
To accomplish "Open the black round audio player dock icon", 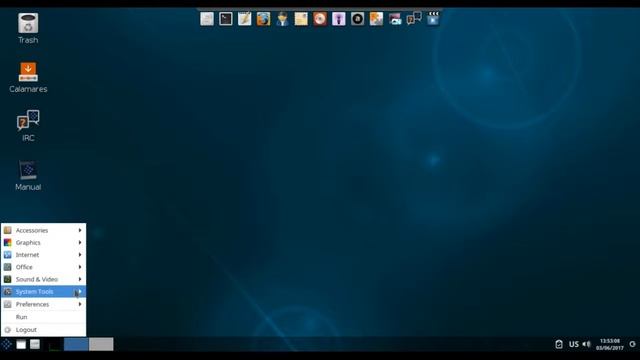I will [x=358, y=19].
